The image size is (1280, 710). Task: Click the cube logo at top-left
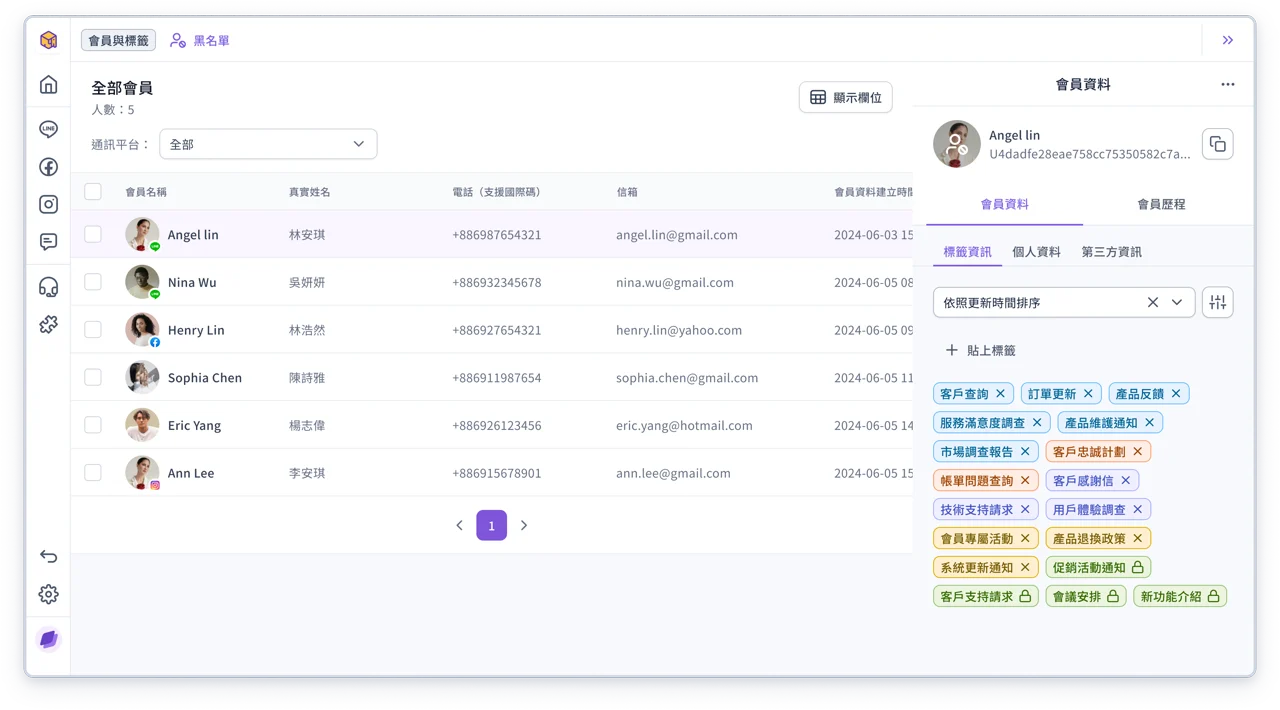click(48, 40)
